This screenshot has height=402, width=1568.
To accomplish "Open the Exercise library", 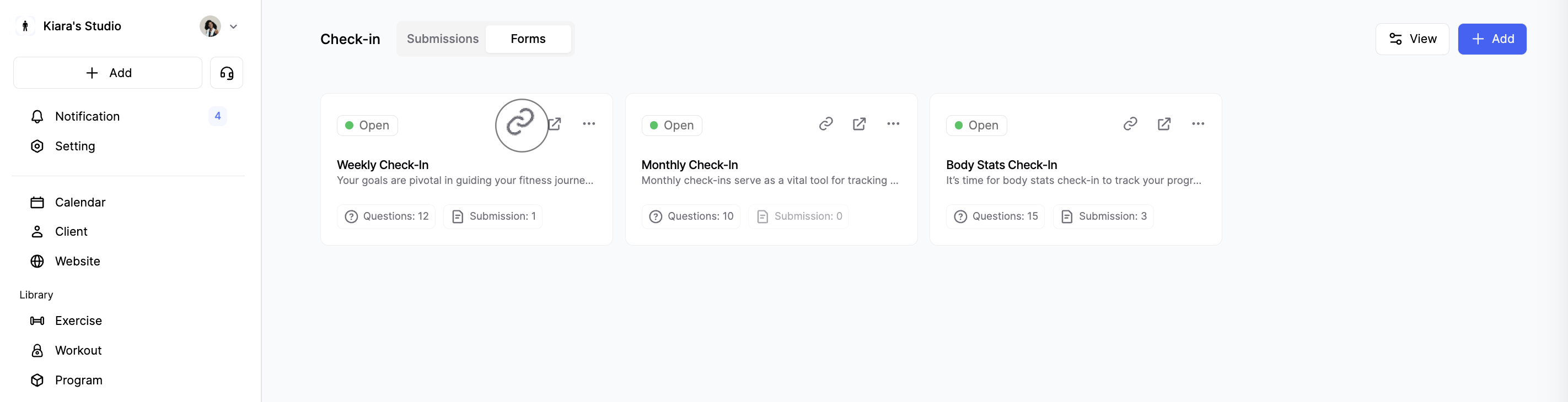I will click(78, 320).
